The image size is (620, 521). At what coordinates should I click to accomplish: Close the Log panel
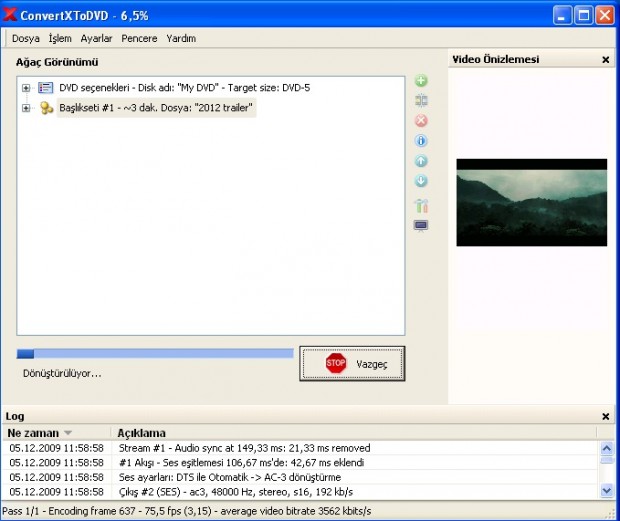[x=605, y=416]
